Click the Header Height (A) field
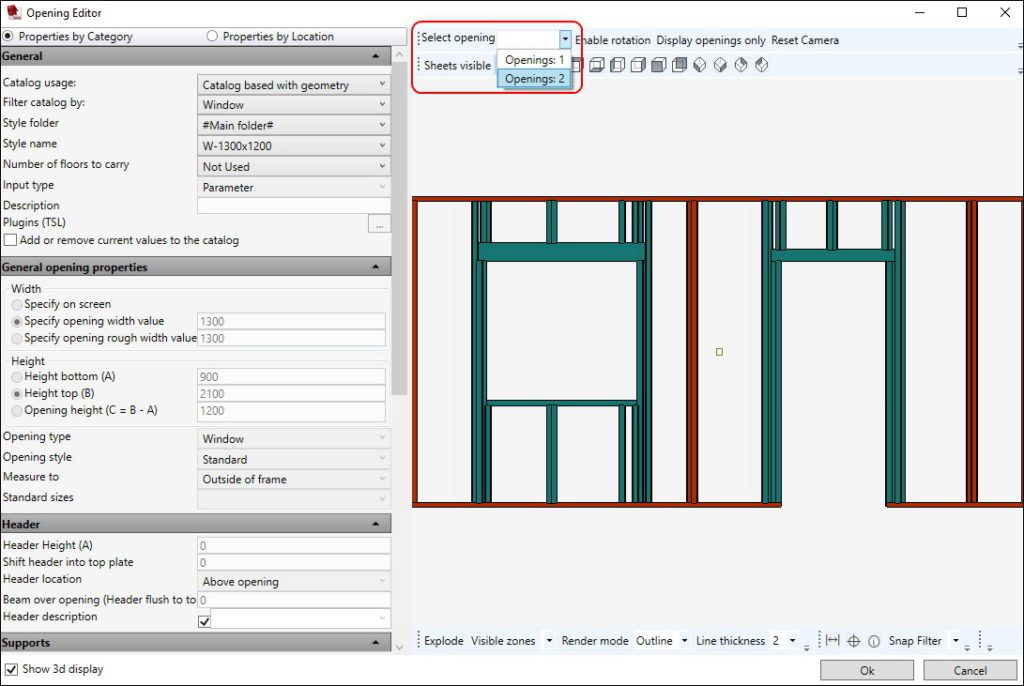 (x=294, y=546)
